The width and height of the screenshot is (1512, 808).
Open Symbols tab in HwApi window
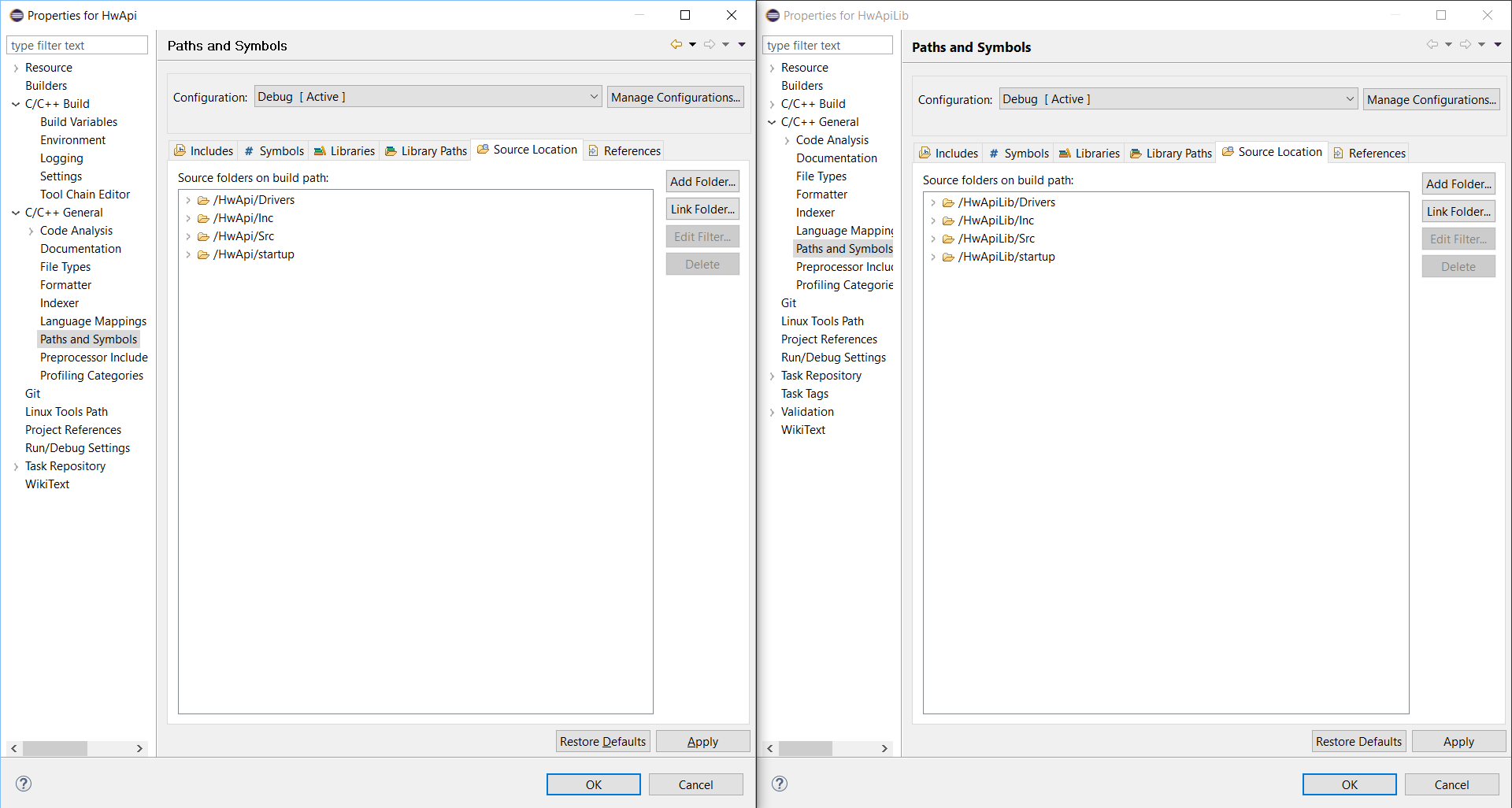click(274, 150)
